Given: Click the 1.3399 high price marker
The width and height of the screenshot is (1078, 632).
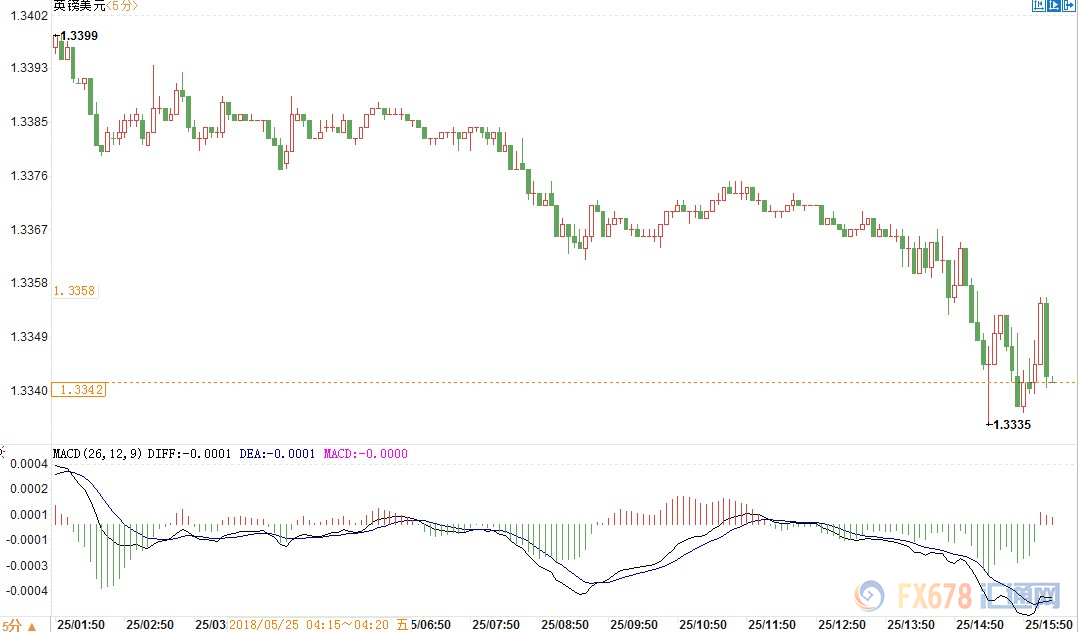Looking at the screenshot, I should [x=78, y=36].
